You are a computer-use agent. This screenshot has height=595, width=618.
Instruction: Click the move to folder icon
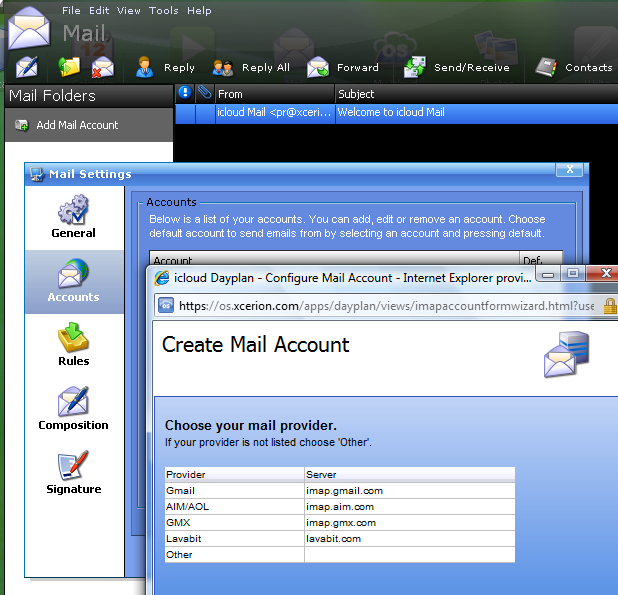[x=69, y=67]
